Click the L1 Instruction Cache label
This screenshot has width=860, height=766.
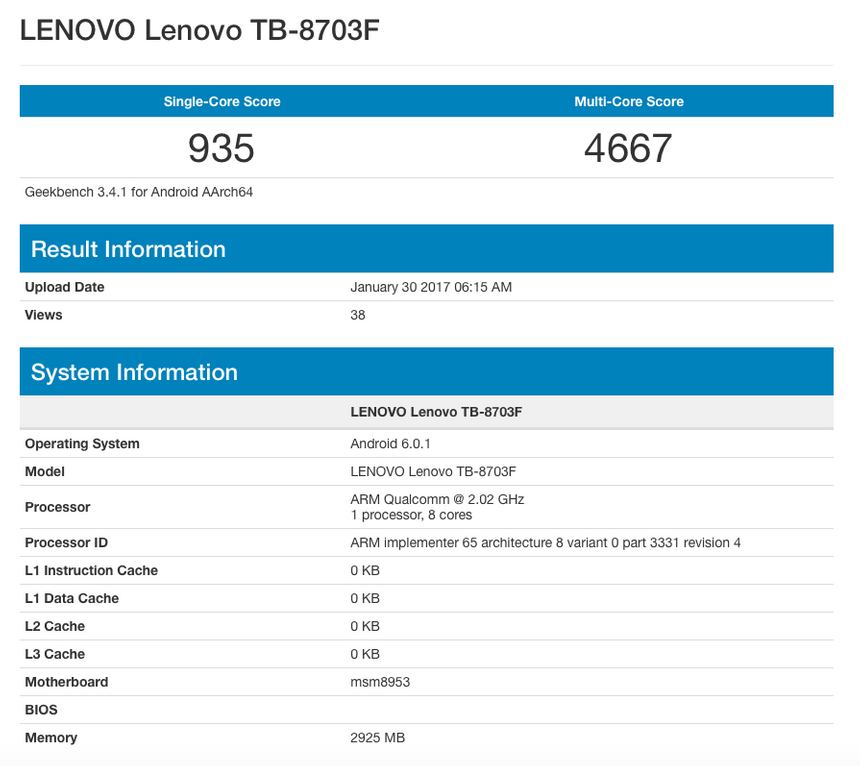coord(91,570)
